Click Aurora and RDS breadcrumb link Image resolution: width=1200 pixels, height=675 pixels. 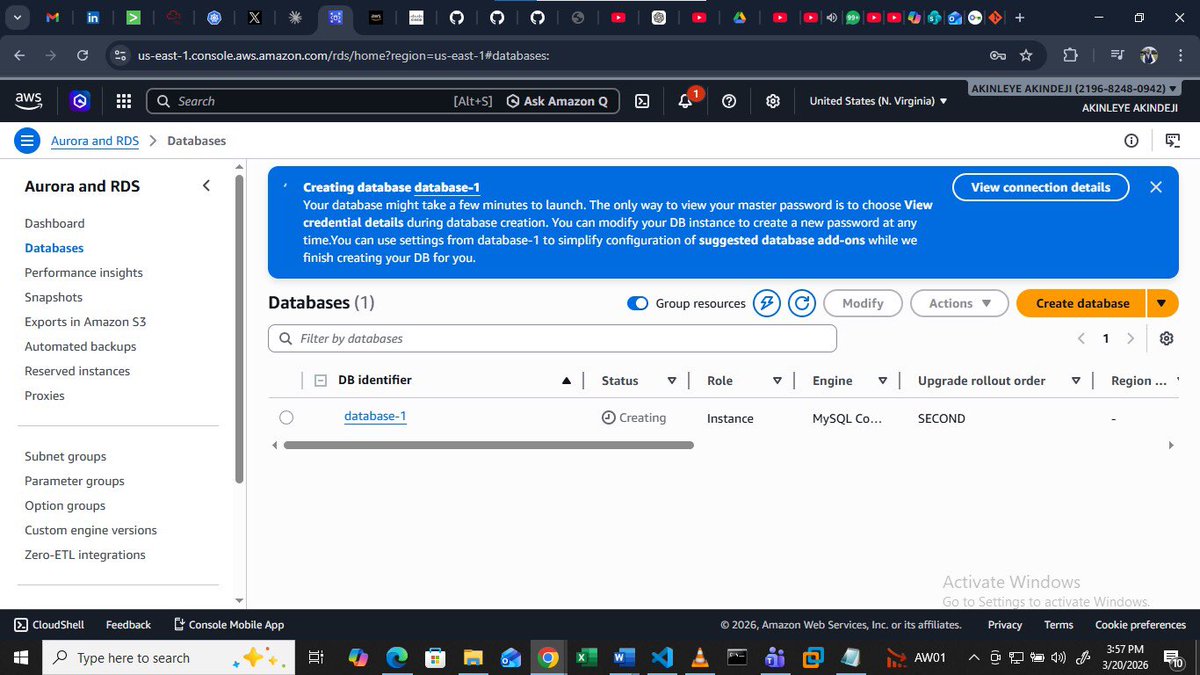95,141
